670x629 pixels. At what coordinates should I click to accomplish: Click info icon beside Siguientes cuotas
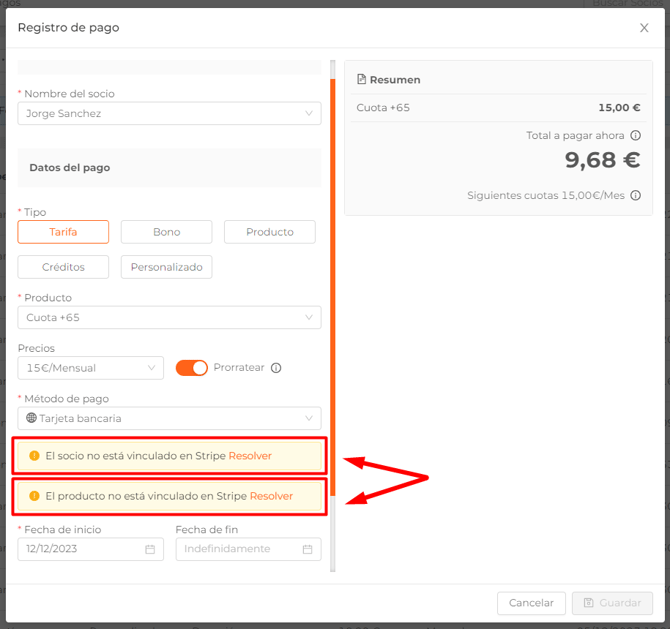coord(636,196)
